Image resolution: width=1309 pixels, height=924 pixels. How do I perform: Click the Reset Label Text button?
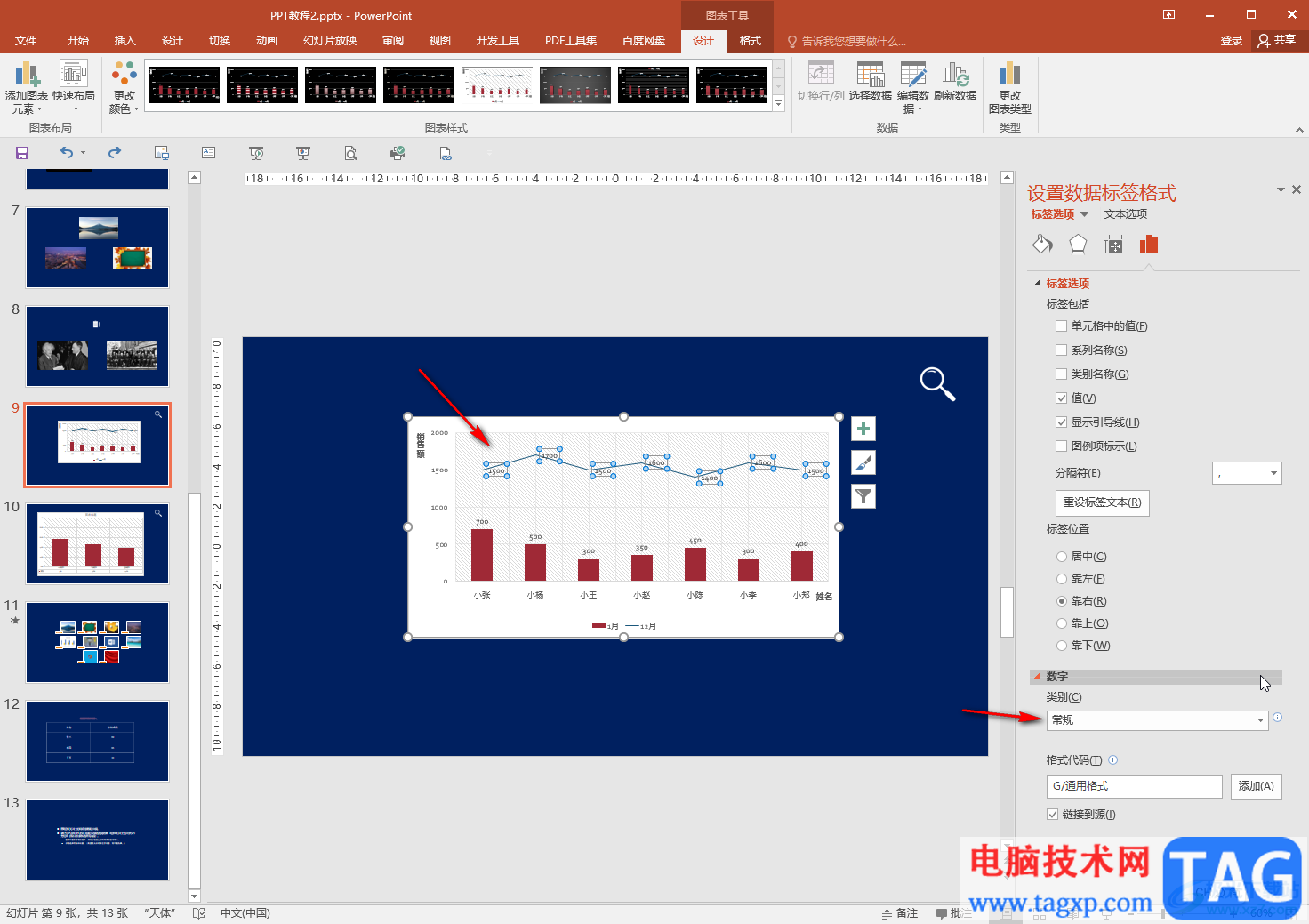point(1102,502)
